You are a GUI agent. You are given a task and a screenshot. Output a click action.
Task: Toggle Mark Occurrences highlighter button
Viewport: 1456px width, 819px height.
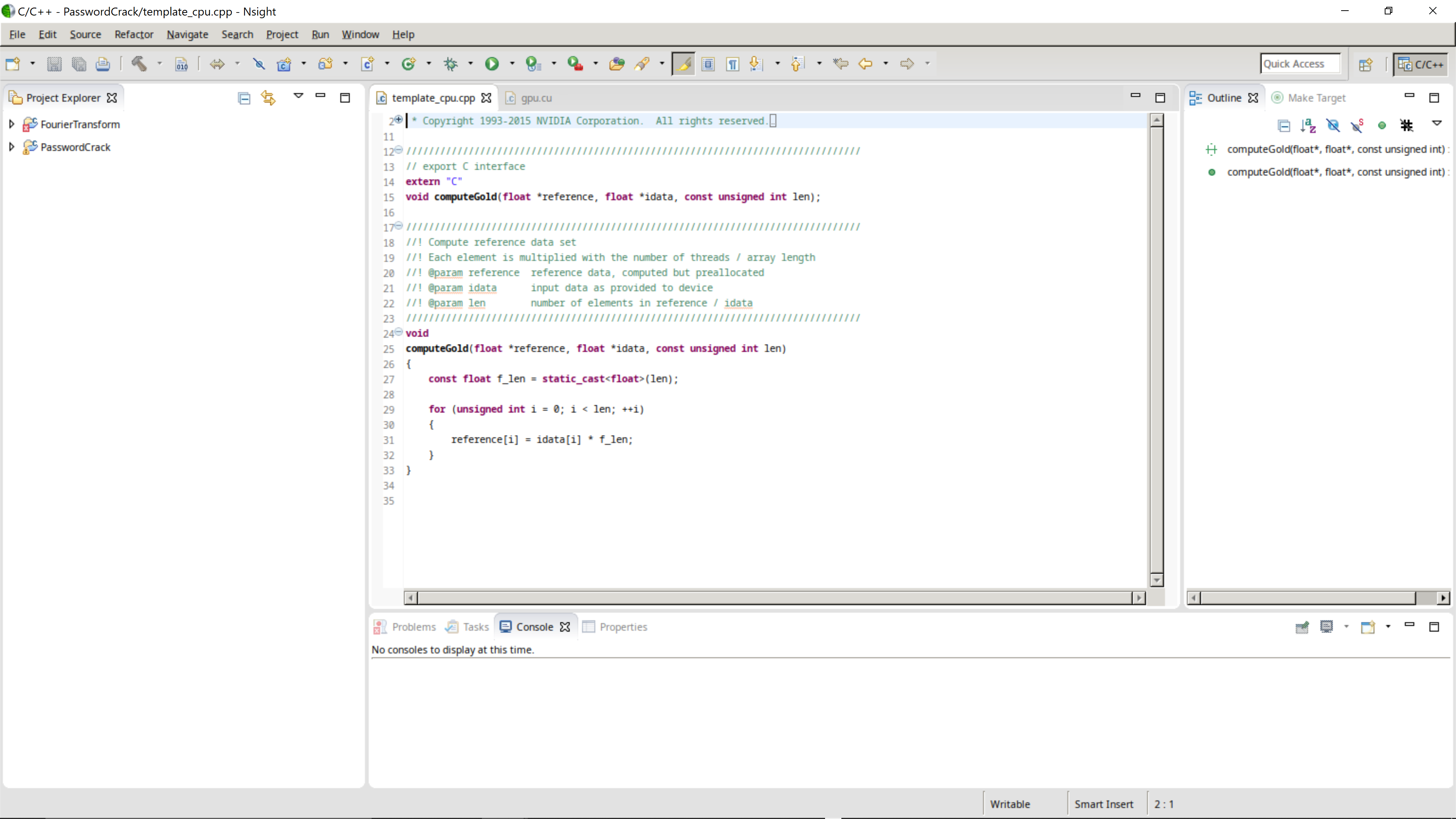point(683,64)
